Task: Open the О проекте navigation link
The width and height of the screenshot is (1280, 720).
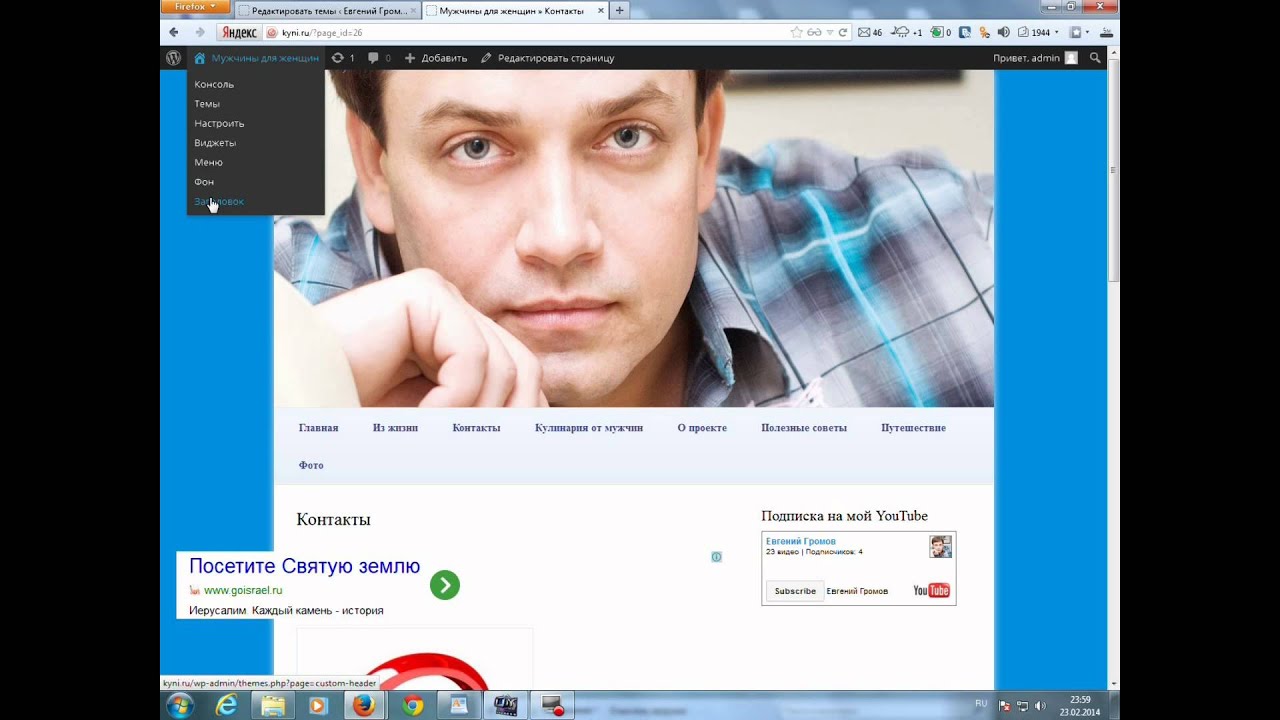Action: point(702,428)
